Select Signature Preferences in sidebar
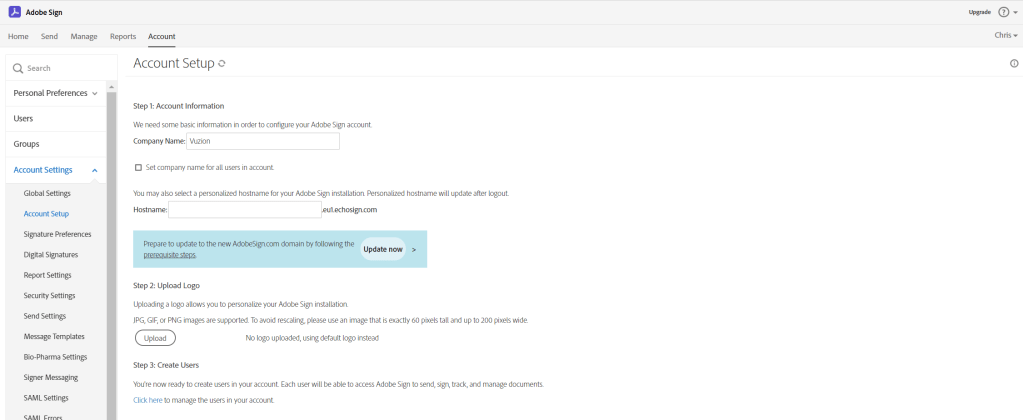Image resolution: width=1023 pixels, height=420 pixels. click(x=57, y=234)
